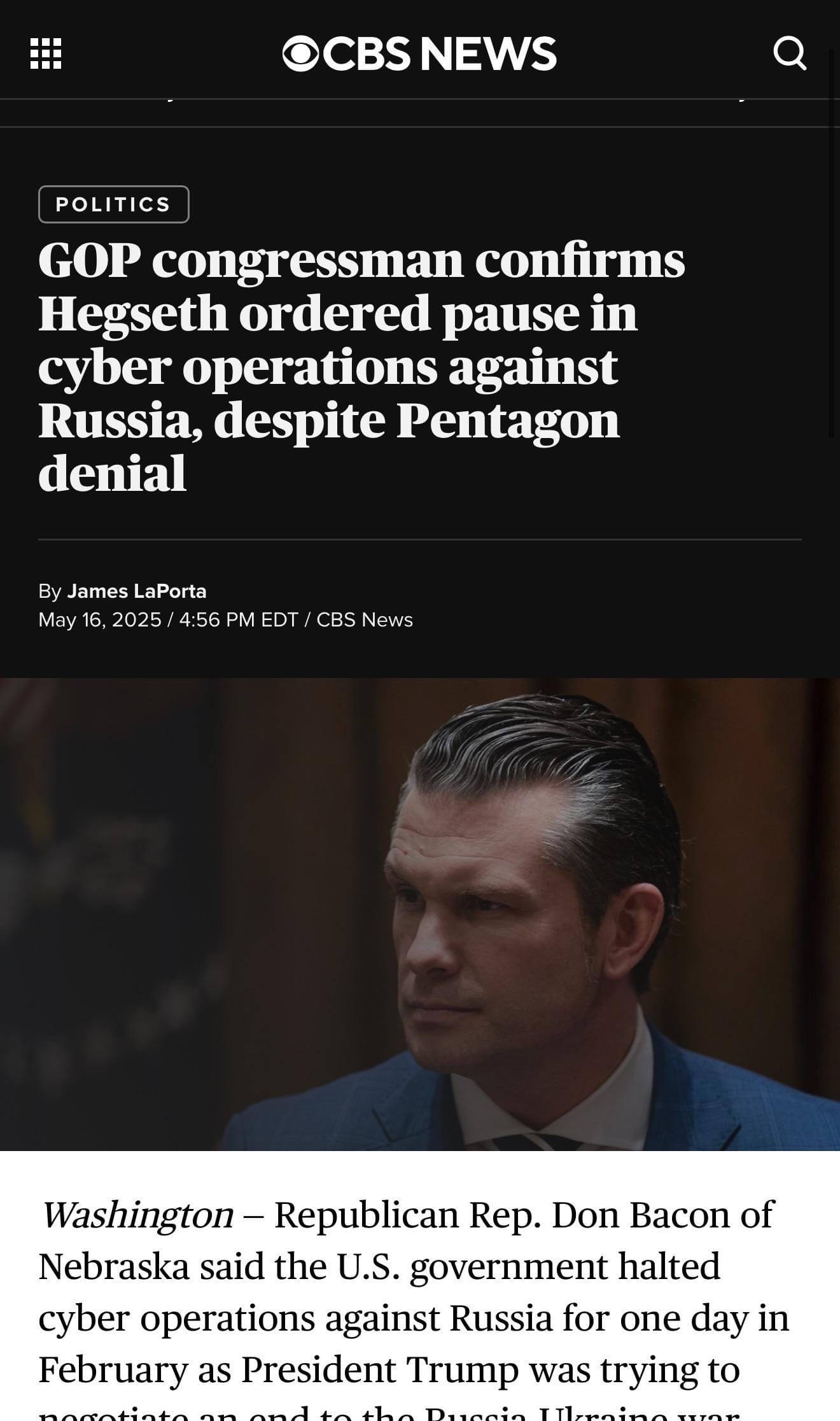Click the "By" label before author name
Image resolution: width=840 pixels, height=1421 pixels.
pos(50,591)
